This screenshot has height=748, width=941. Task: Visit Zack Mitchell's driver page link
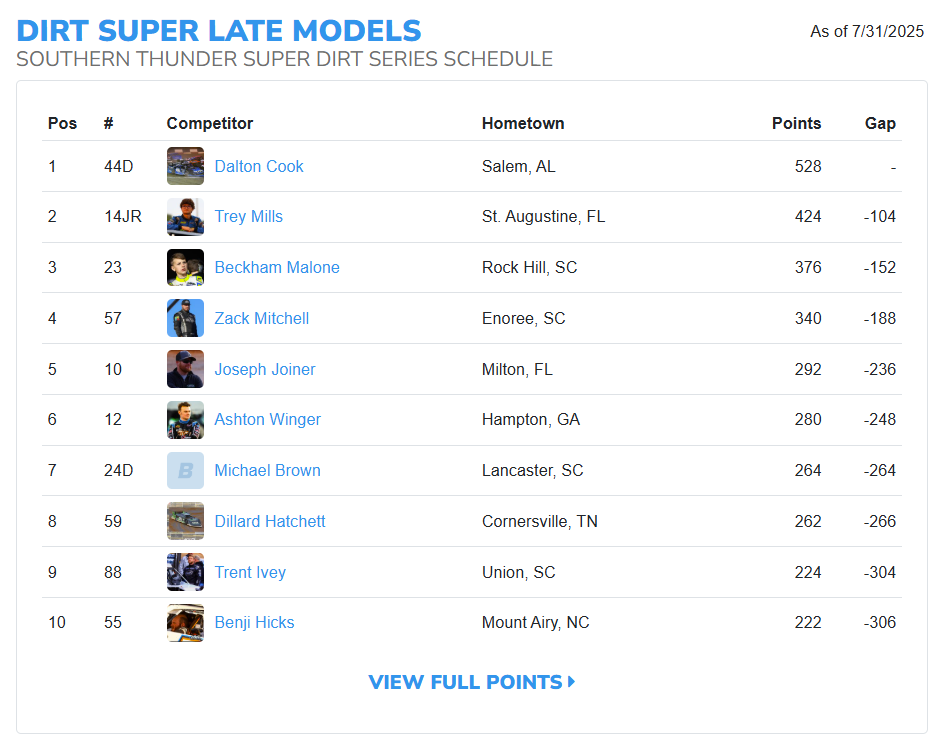tap(262, 319)
